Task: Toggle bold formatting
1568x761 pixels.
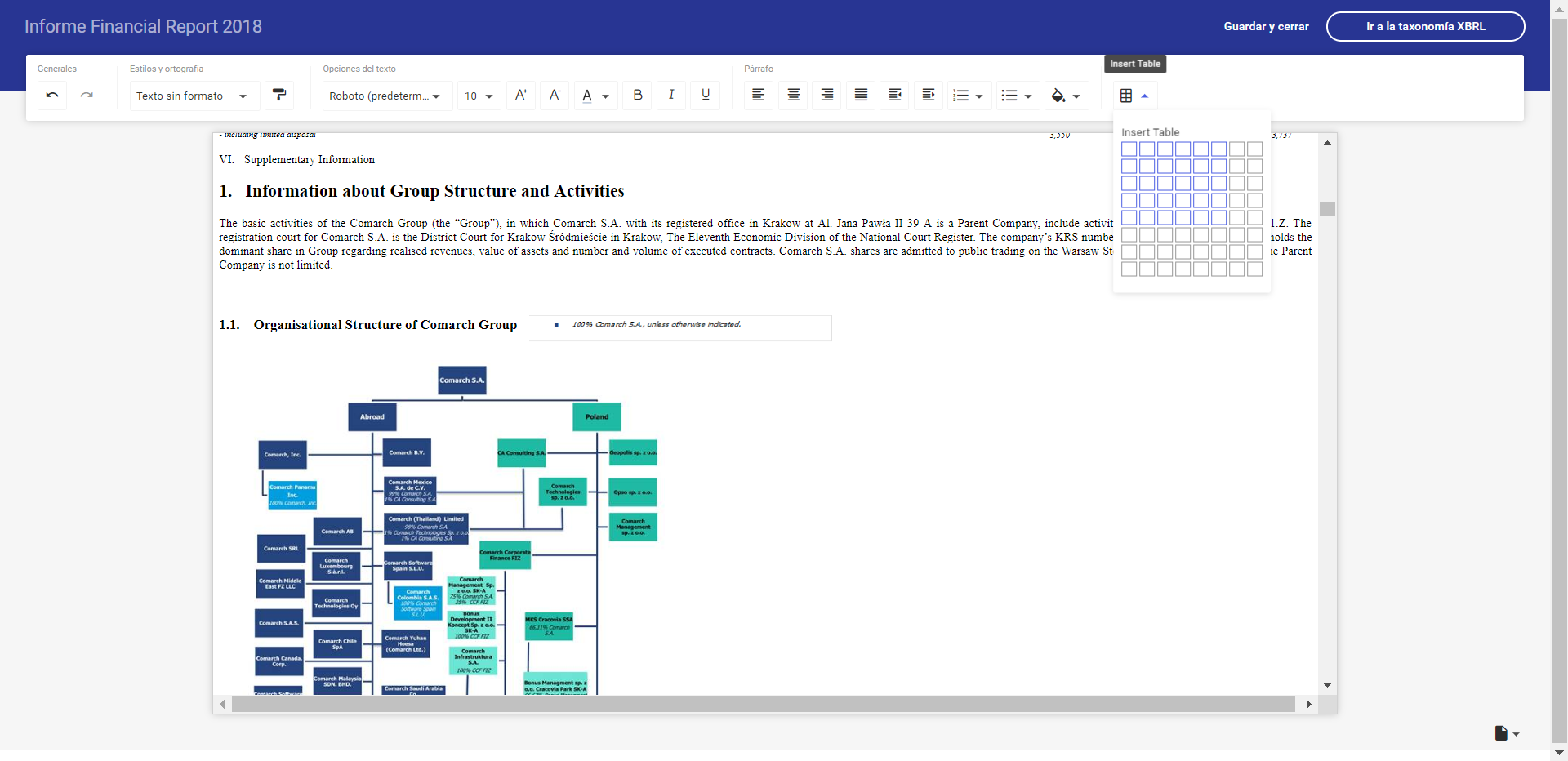Action: pos(638,96)
